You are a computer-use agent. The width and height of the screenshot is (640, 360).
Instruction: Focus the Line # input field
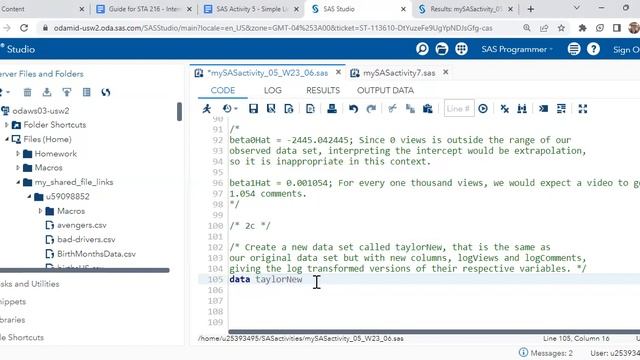459,109
